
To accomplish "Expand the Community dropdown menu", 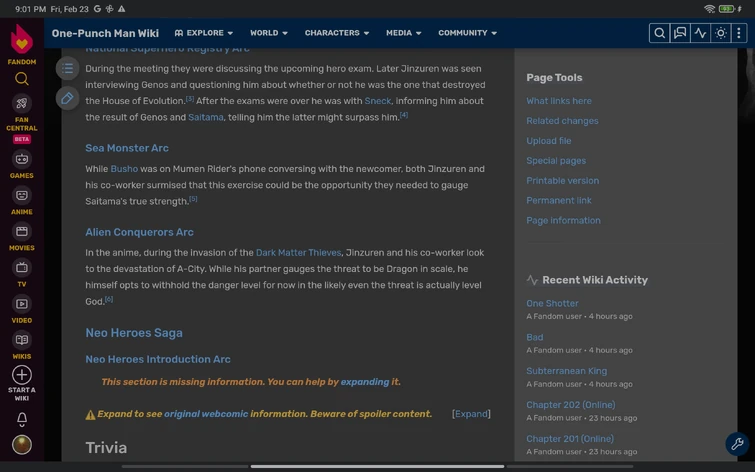I will (467, 33).
